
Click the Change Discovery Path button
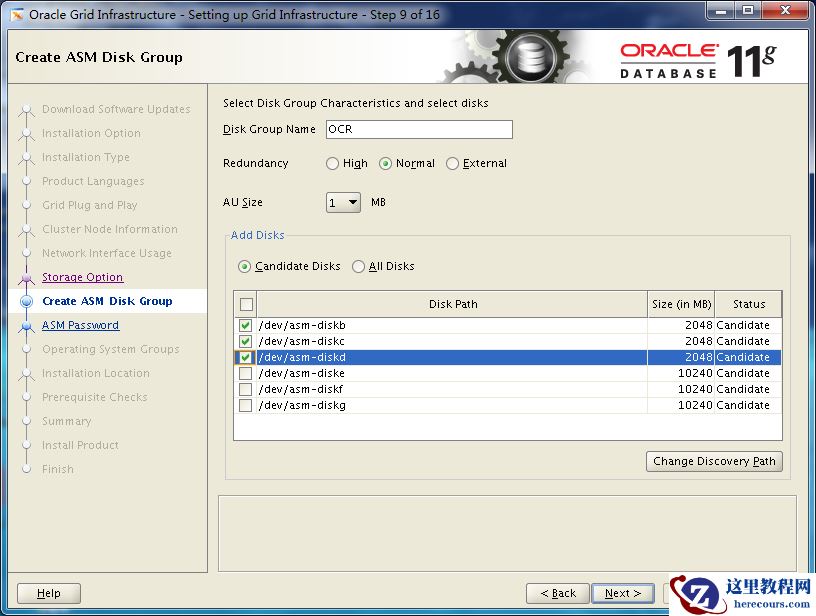click(714, 461)
